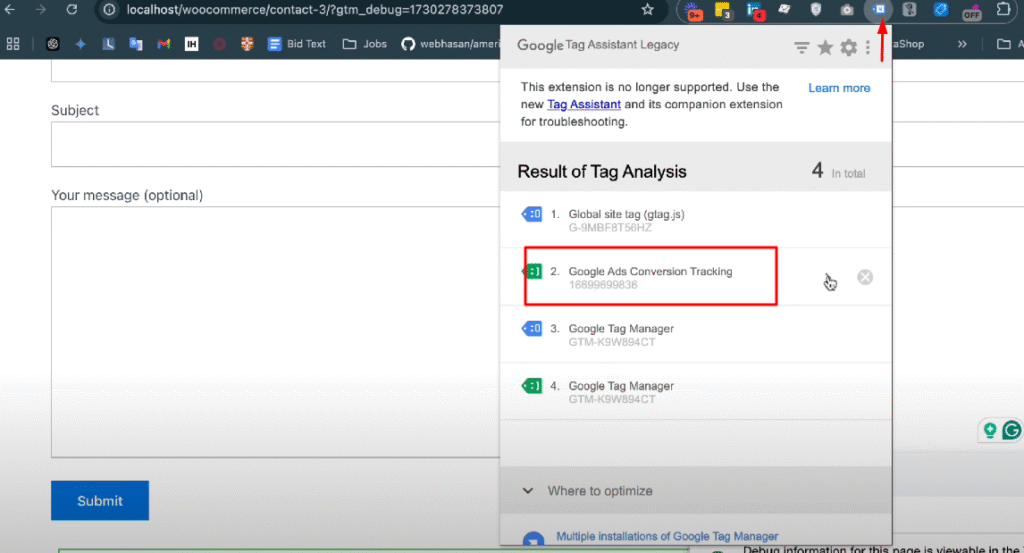Click the star icon in Tag Assistant header
This screenshot has height=553, width=1024.
coord(825,47)
